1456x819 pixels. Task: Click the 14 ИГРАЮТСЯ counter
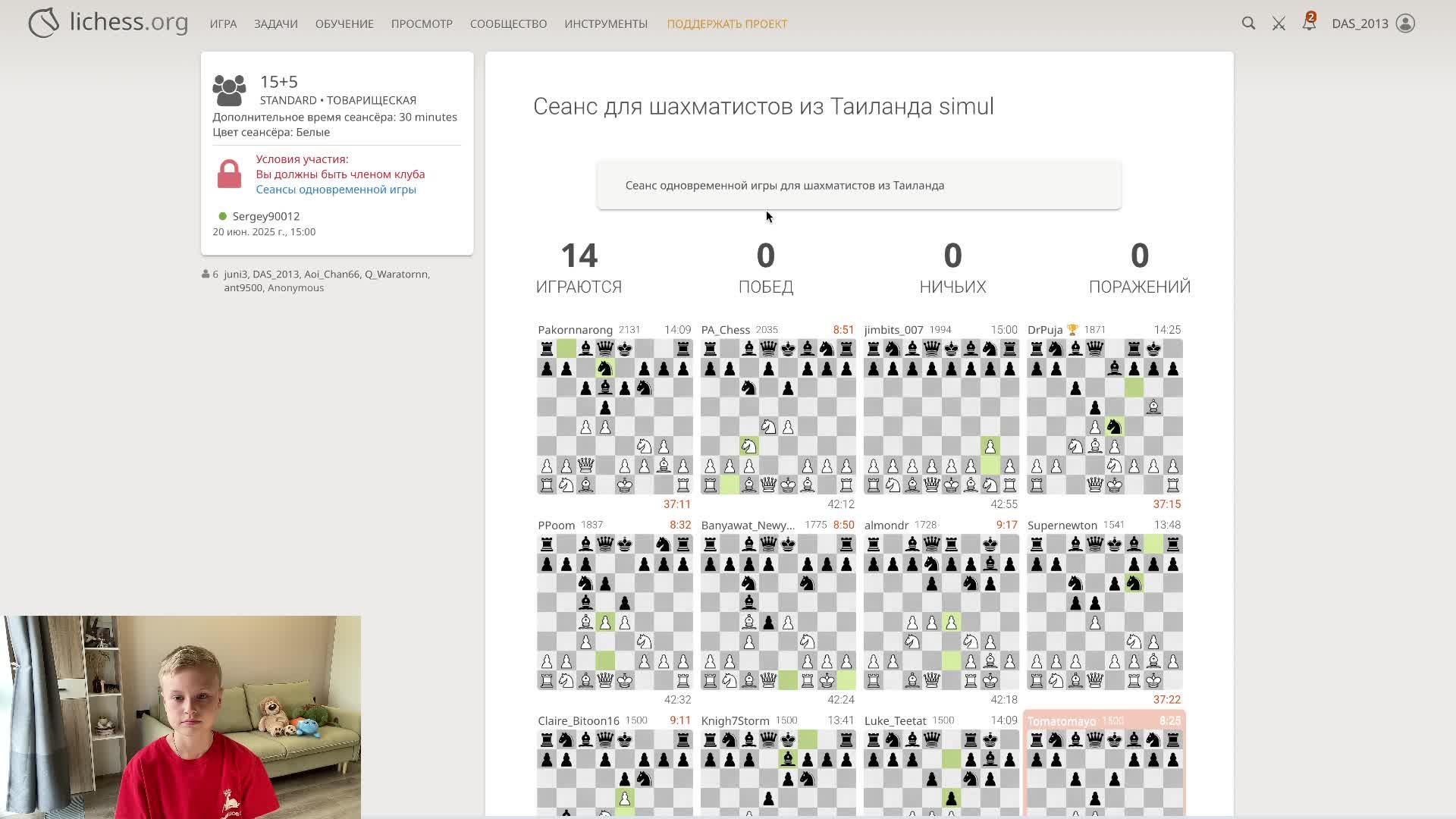click(579, 268)
